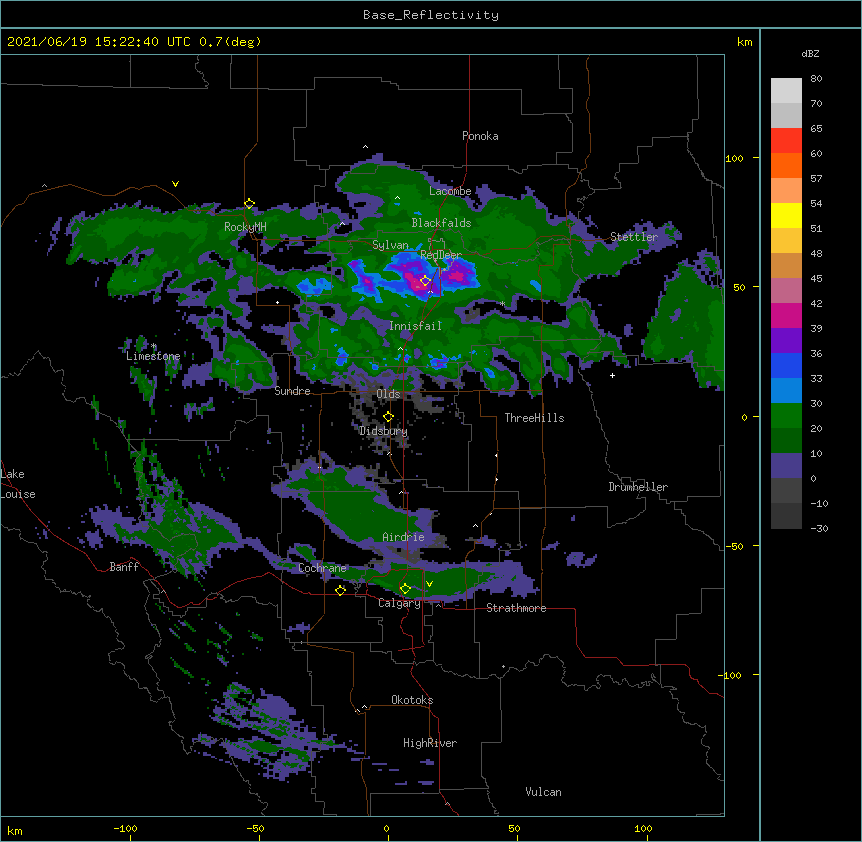Click the yellow diamond marker between Olds and Didsbury

coord(388,417)
